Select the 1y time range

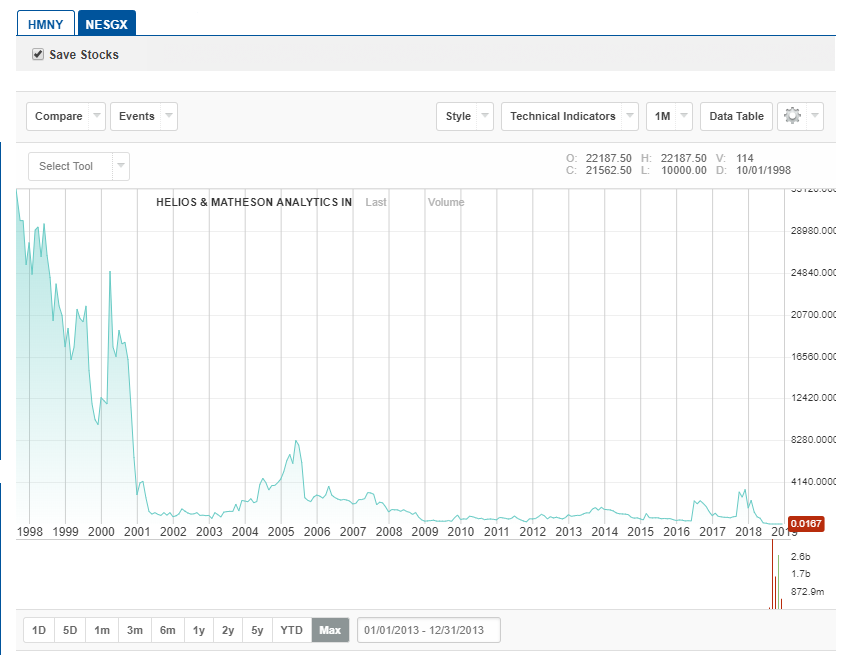point(199,630)
